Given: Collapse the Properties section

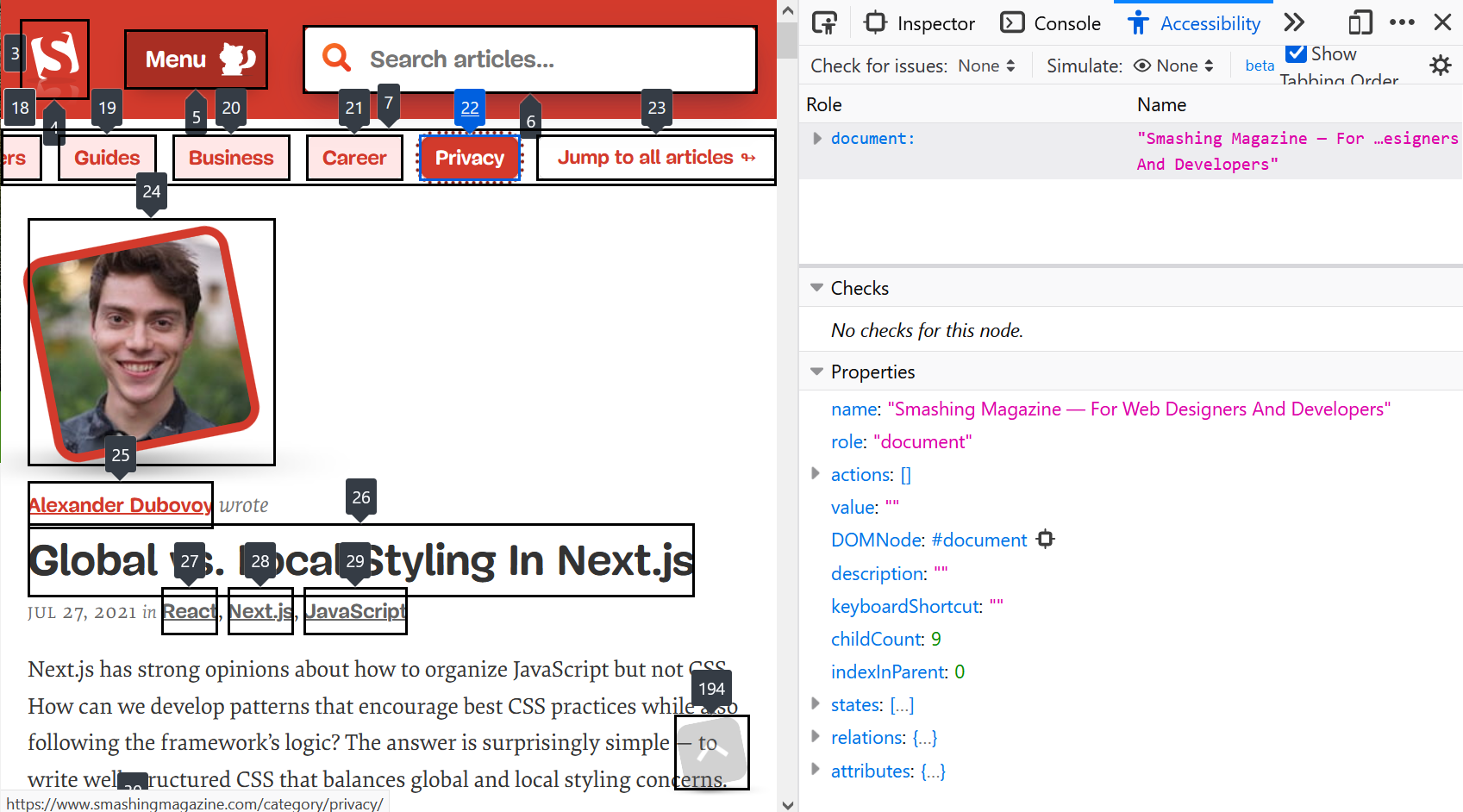Looking at the screenshot, I should [816, 371].
